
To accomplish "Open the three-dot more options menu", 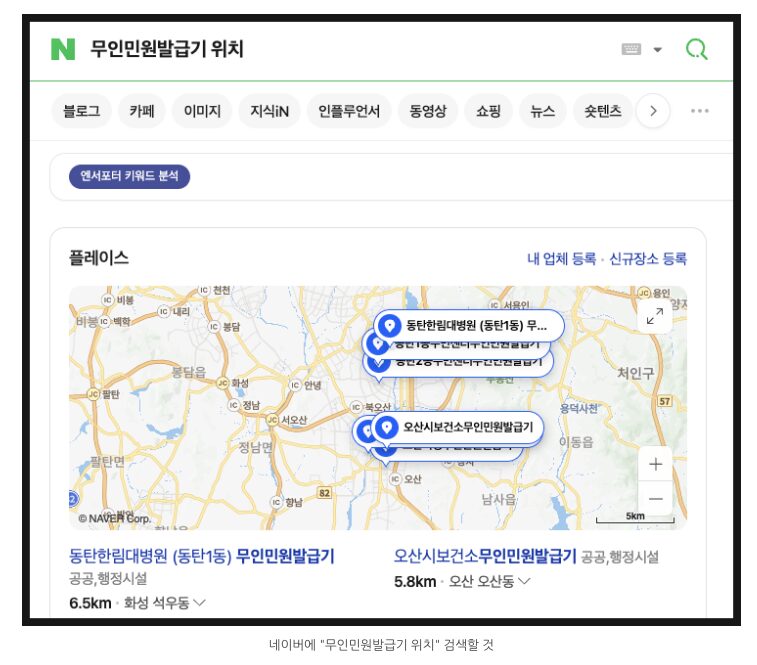I will click(700, 111).
